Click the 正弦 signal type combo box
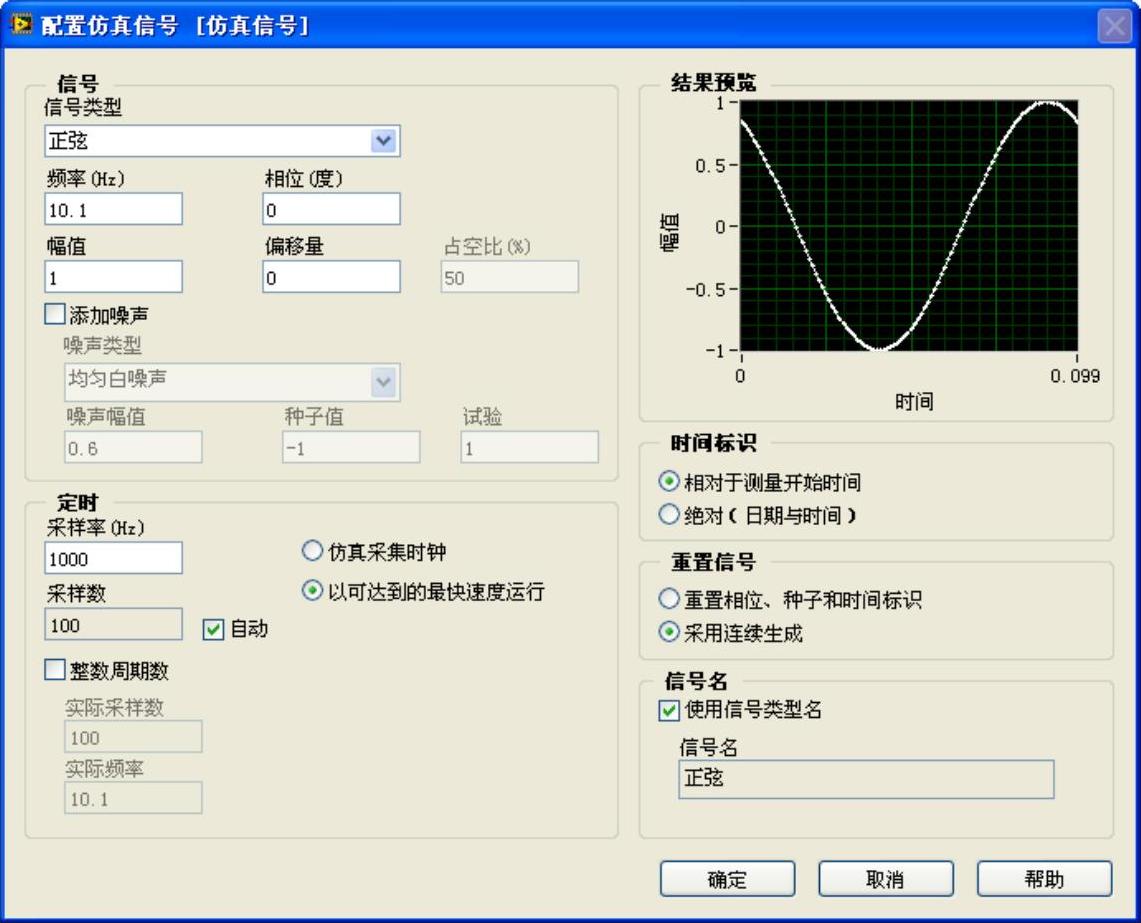 click(222, 140)
